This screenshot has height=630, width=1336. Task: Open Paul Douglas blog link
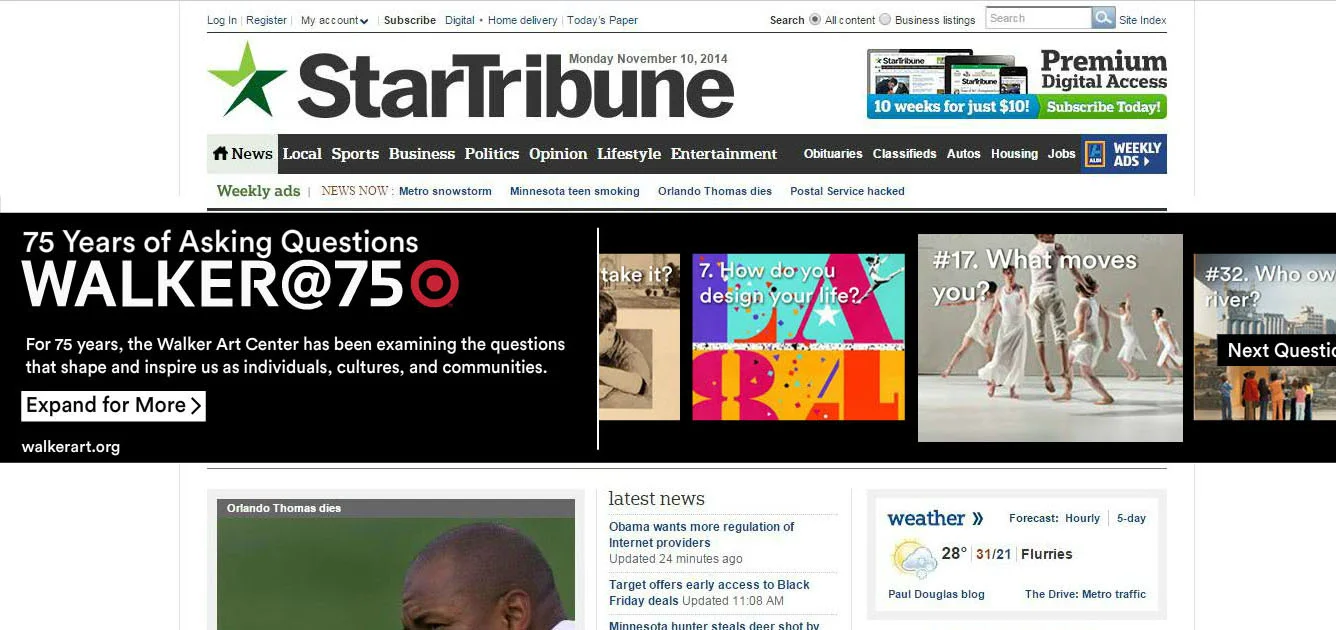point(936,594)
